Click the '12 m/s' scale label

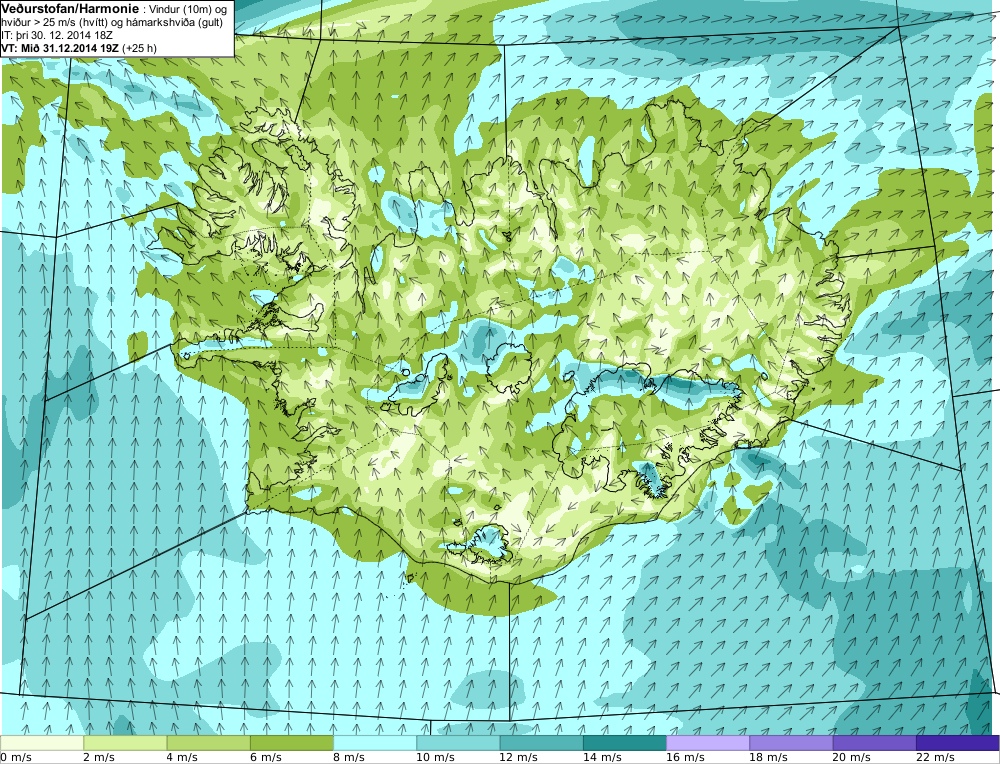(519, 757)
